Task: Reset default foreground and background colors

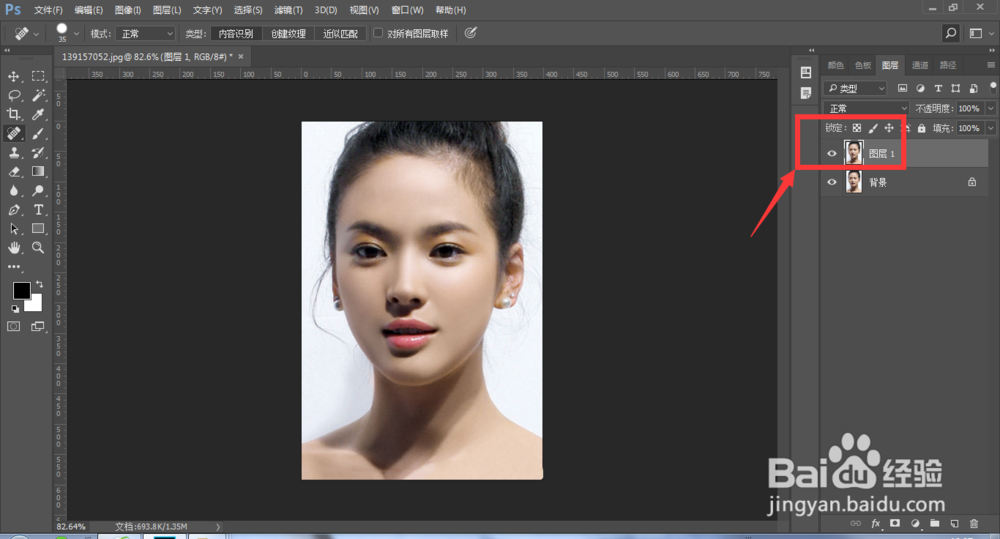Action: point(15,309)
